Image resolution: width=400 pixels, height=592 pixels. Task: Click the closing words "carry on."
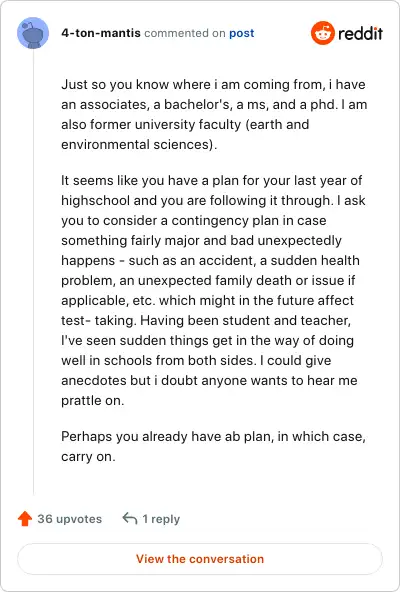[88, 457]
